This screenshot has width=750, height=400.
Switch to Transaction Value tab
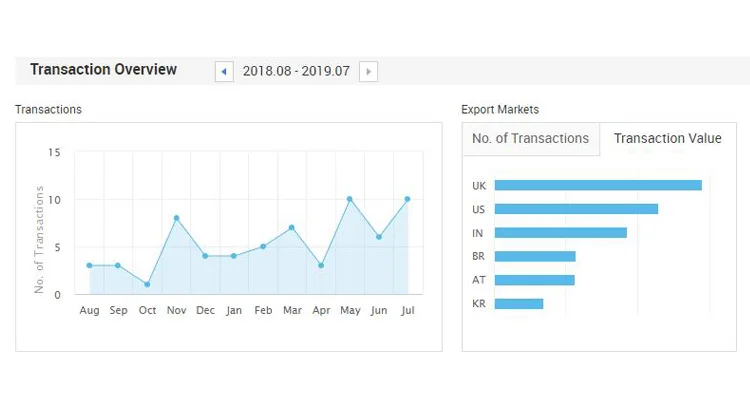[x=668, y=138]
